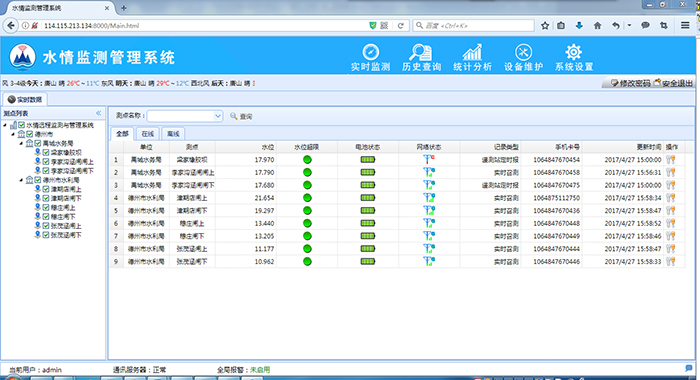Image resolution: width=700 pixels, height=380 pixels.
Task: Click the chat icon in the bottom status bar
Action: point(689,368)
